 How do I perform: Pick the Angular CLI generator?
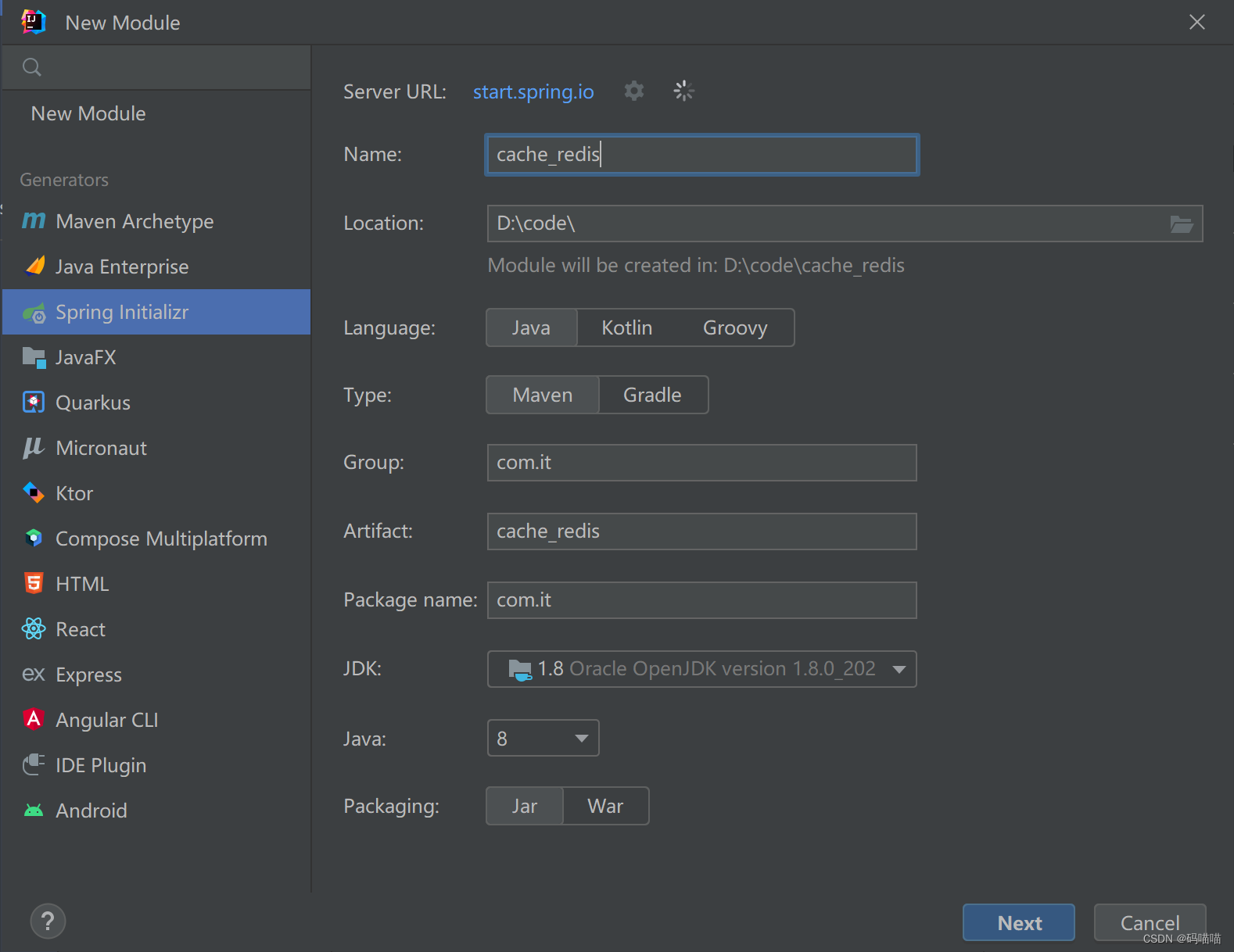click(x=106, y=720)
